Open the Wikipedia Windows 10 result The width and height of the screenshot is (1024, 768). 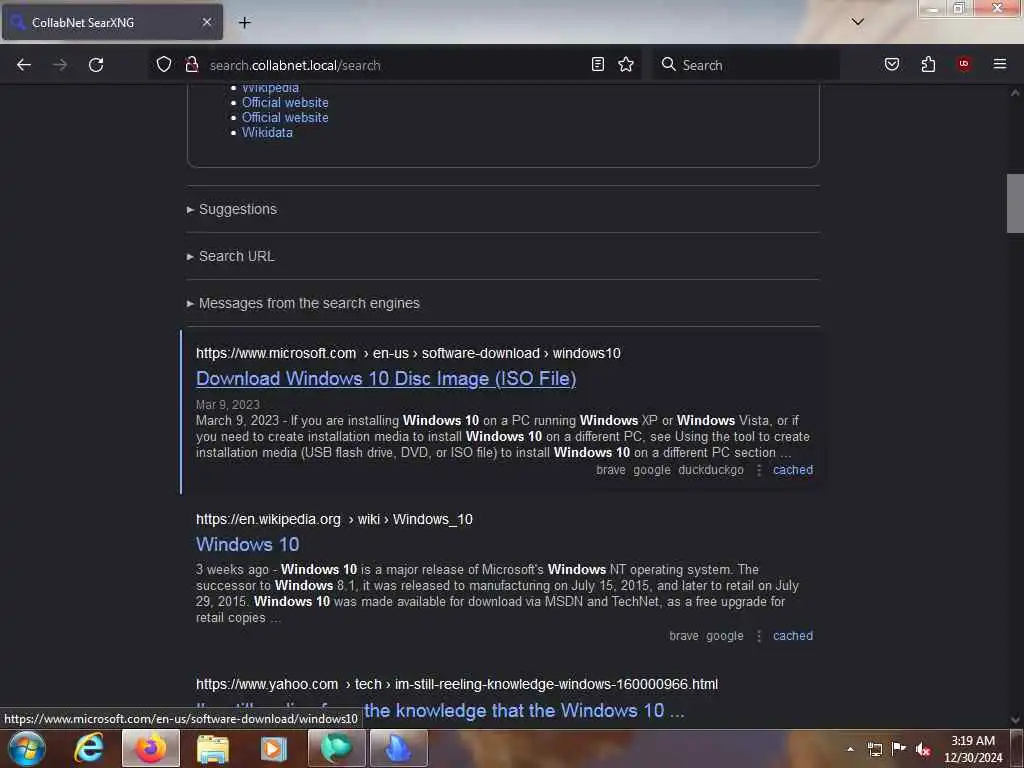[x=248, y=545]
